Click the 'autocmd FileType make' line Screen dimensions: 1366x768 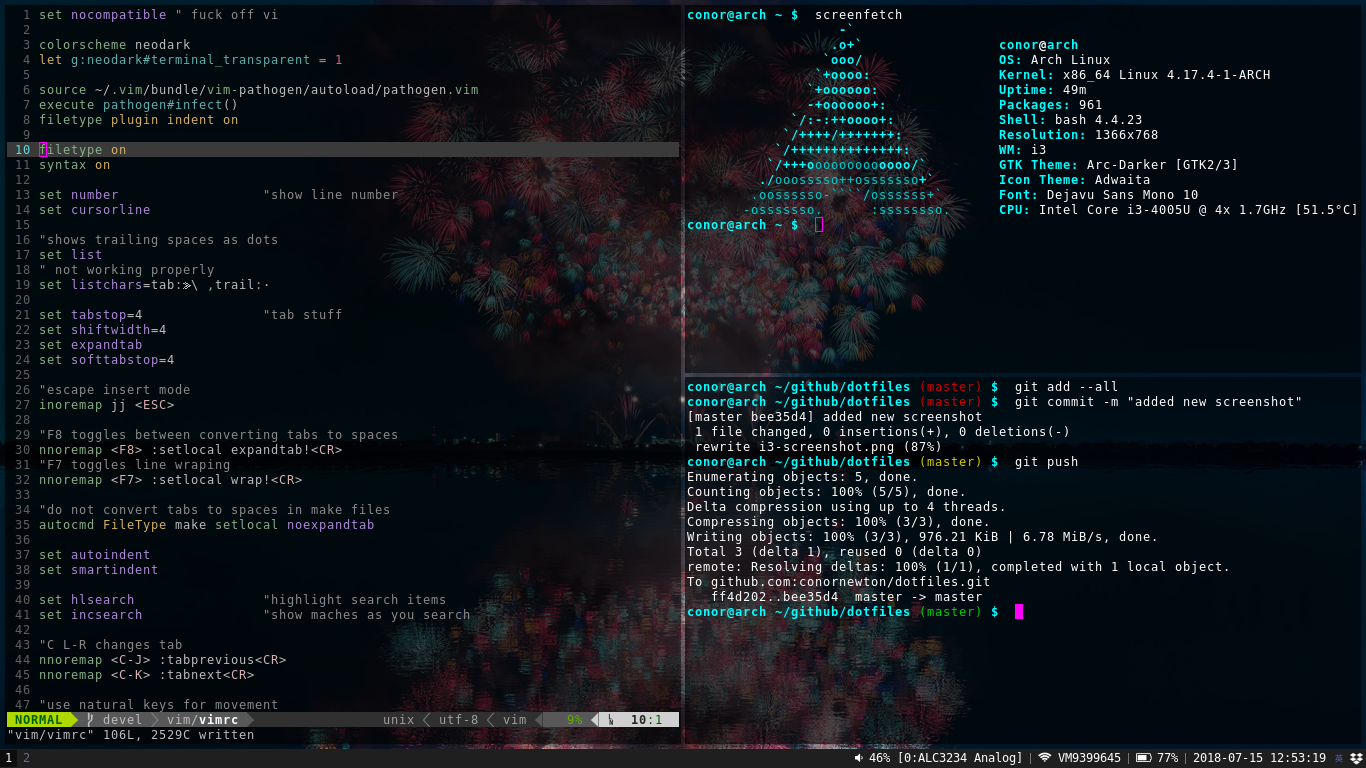[206, 525]
